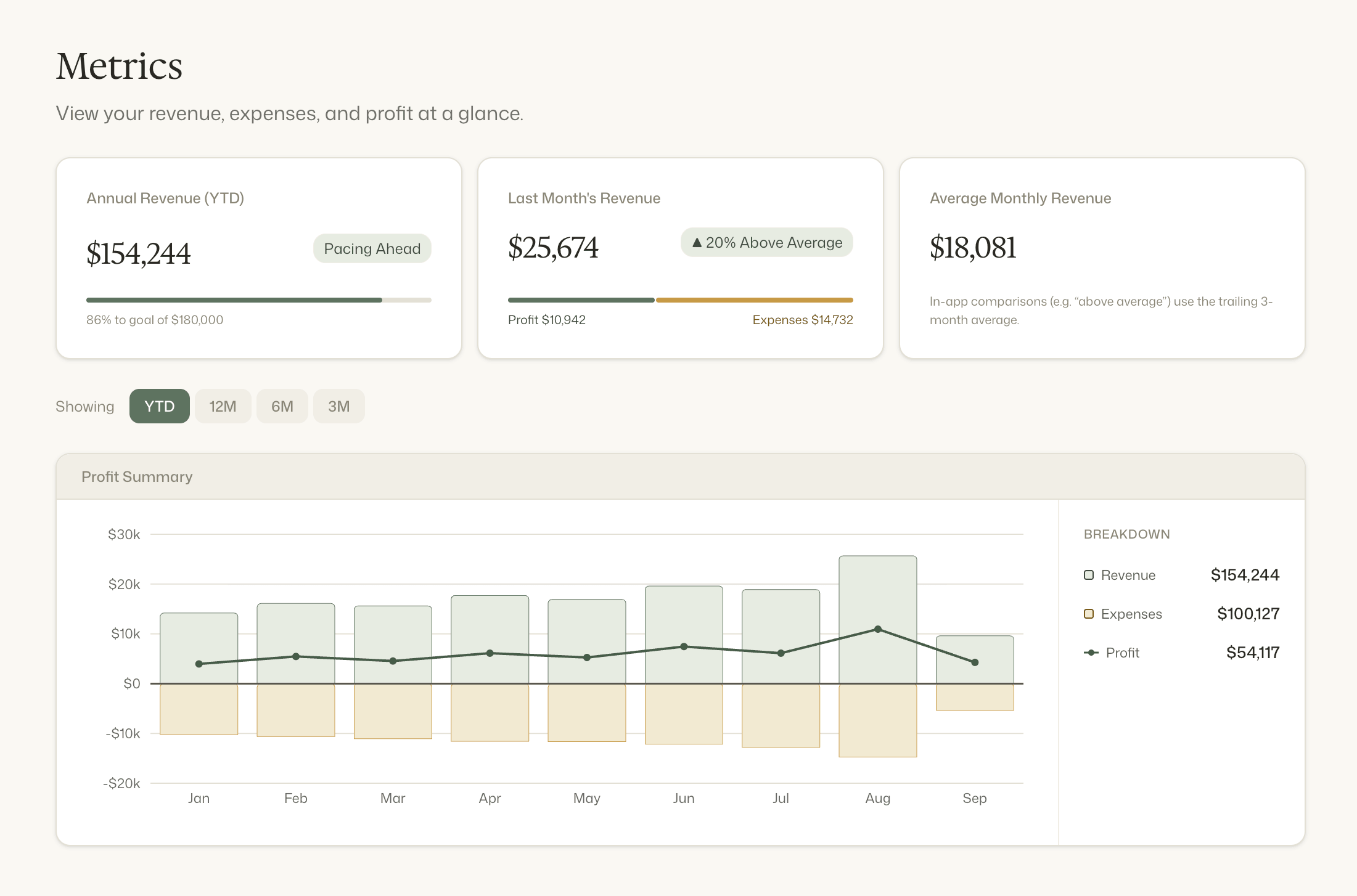Click the $30k axis label
The height and width of the screenshot is (896, 1357).
tap(124, 534)
